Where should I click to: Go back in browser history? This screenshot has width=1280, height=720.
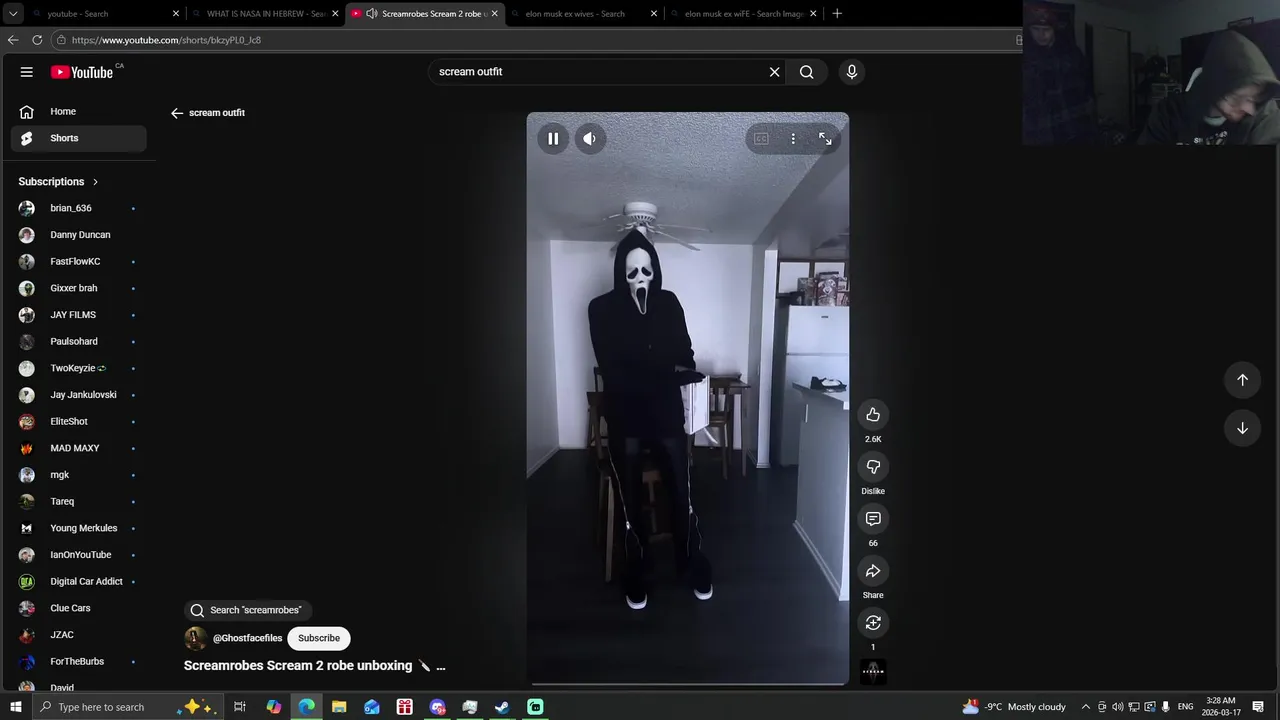pos(13,40)
